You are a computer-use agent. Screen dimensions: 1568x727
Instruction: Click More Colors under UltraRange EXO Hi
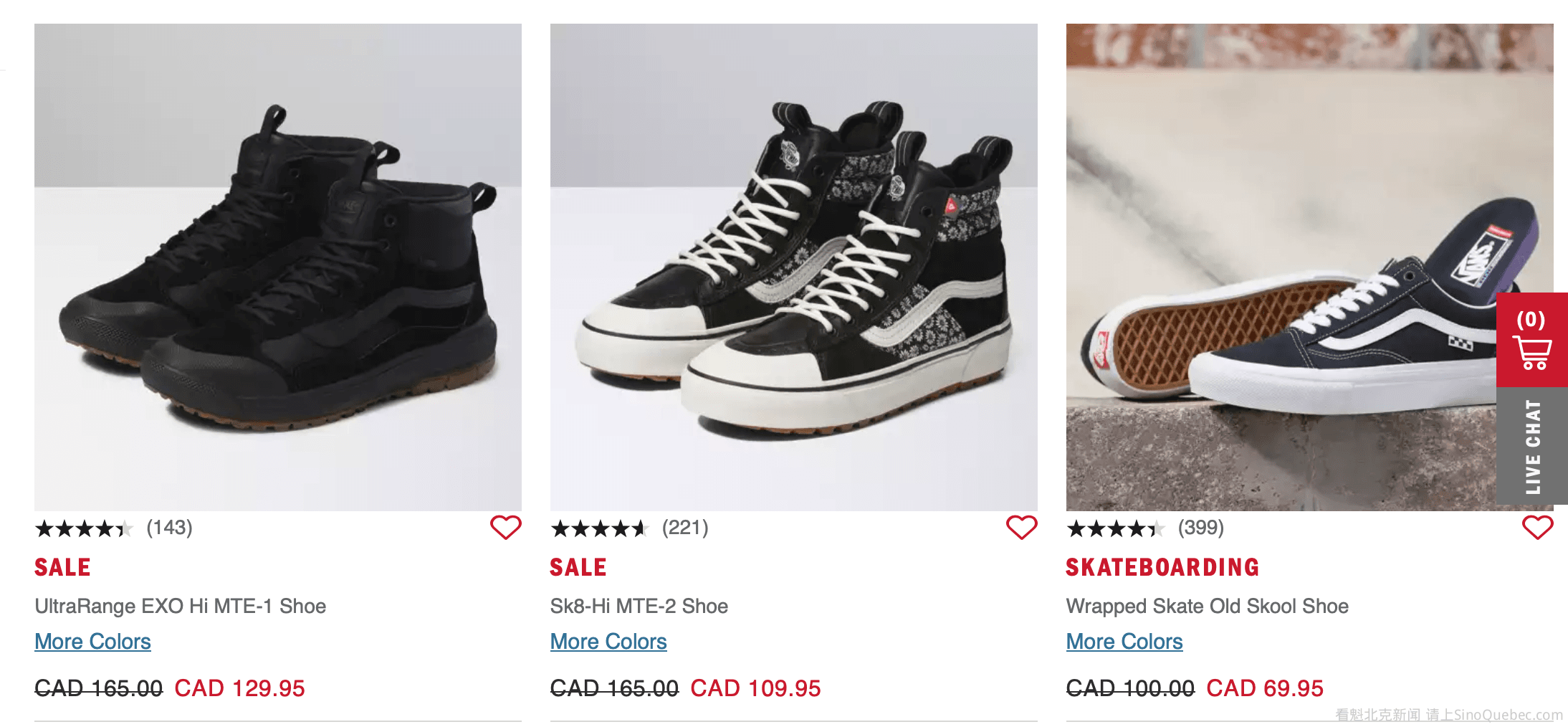click(x=93, y=641)
